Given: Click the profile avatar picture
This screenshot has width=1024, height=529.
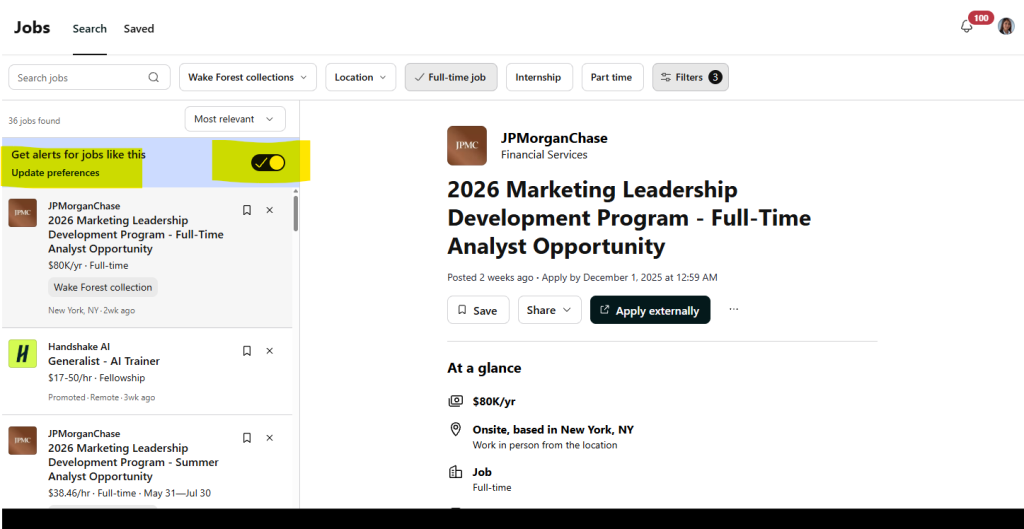Looking at the screenshot, I should (1006, 27).
